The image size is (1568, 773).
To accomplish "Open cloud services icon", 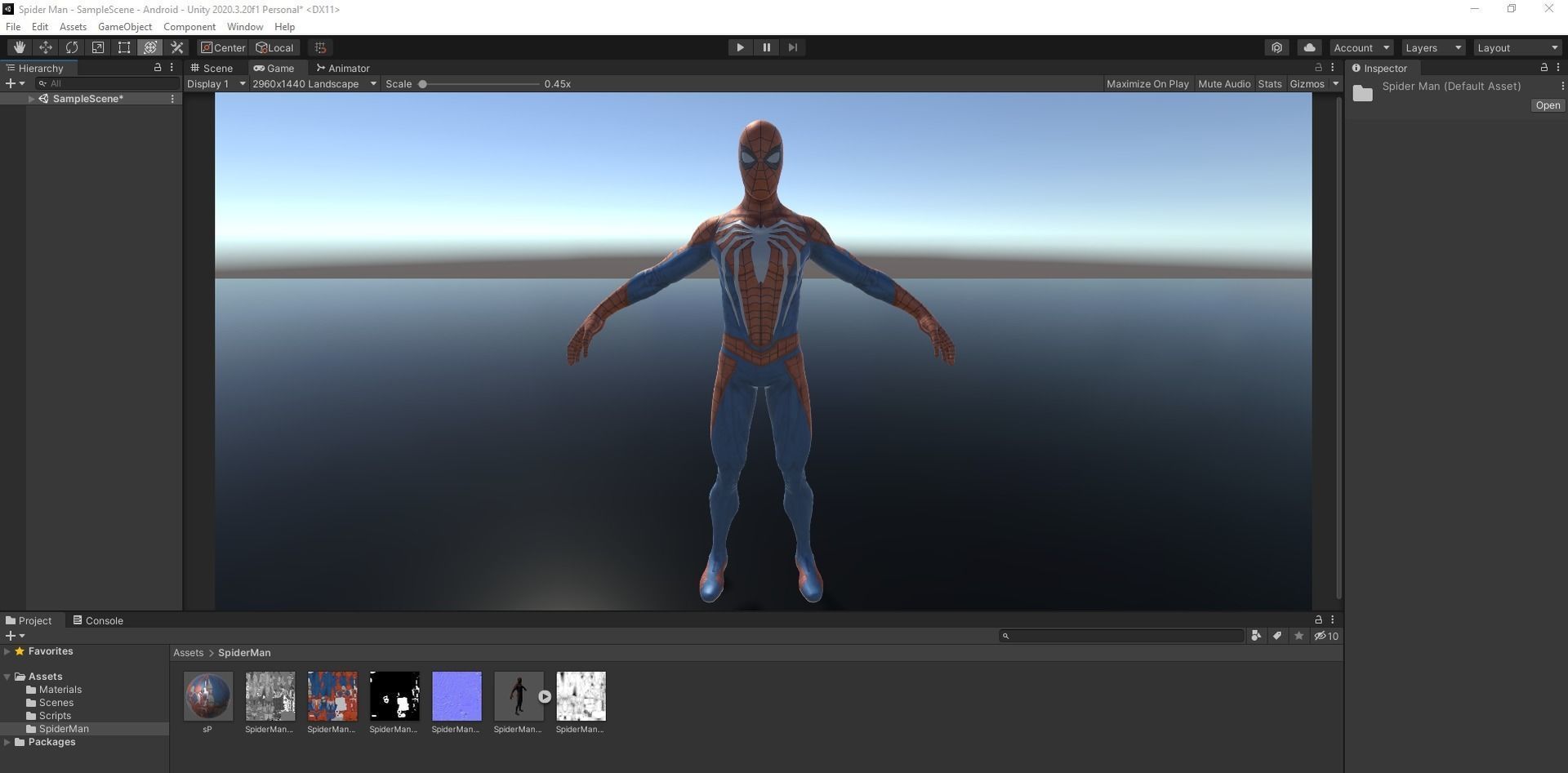I will pyautogui.click(x=1309, y=47).
